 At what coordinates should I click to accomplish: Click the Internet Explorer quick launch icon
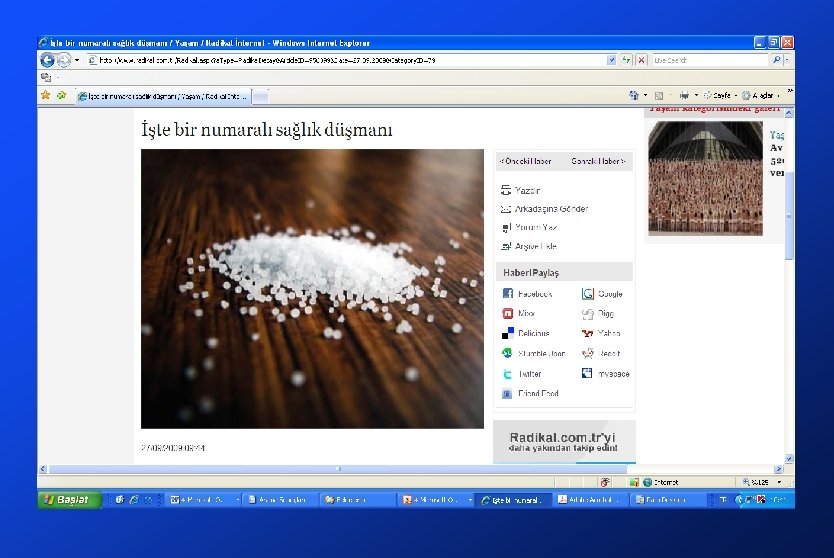[x=134, y=499]
